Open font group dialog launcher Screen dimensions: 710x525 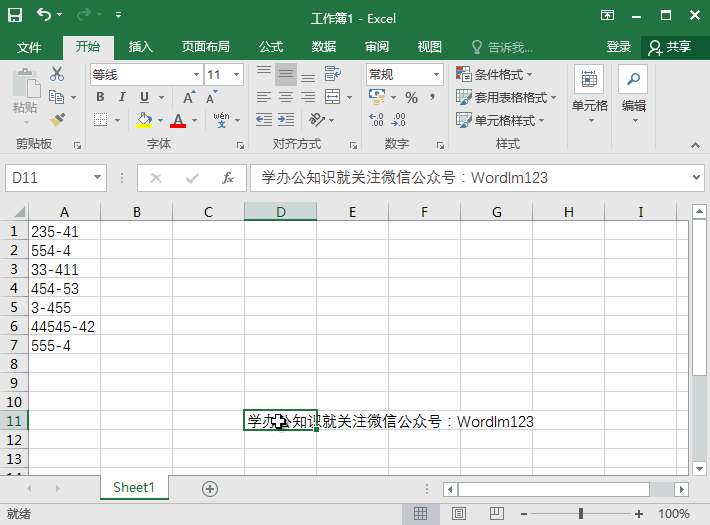click(x=240, y=145)
